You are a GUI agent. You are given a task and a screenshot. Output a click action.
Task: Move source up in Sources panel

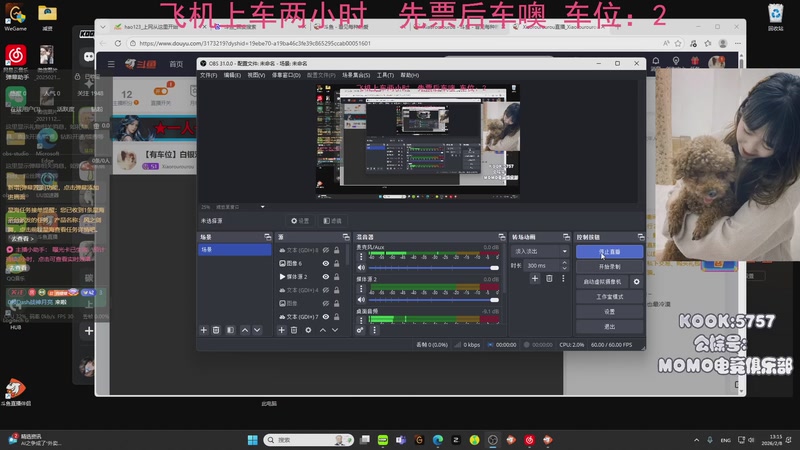pyautogui.click(x=322, y=330)
